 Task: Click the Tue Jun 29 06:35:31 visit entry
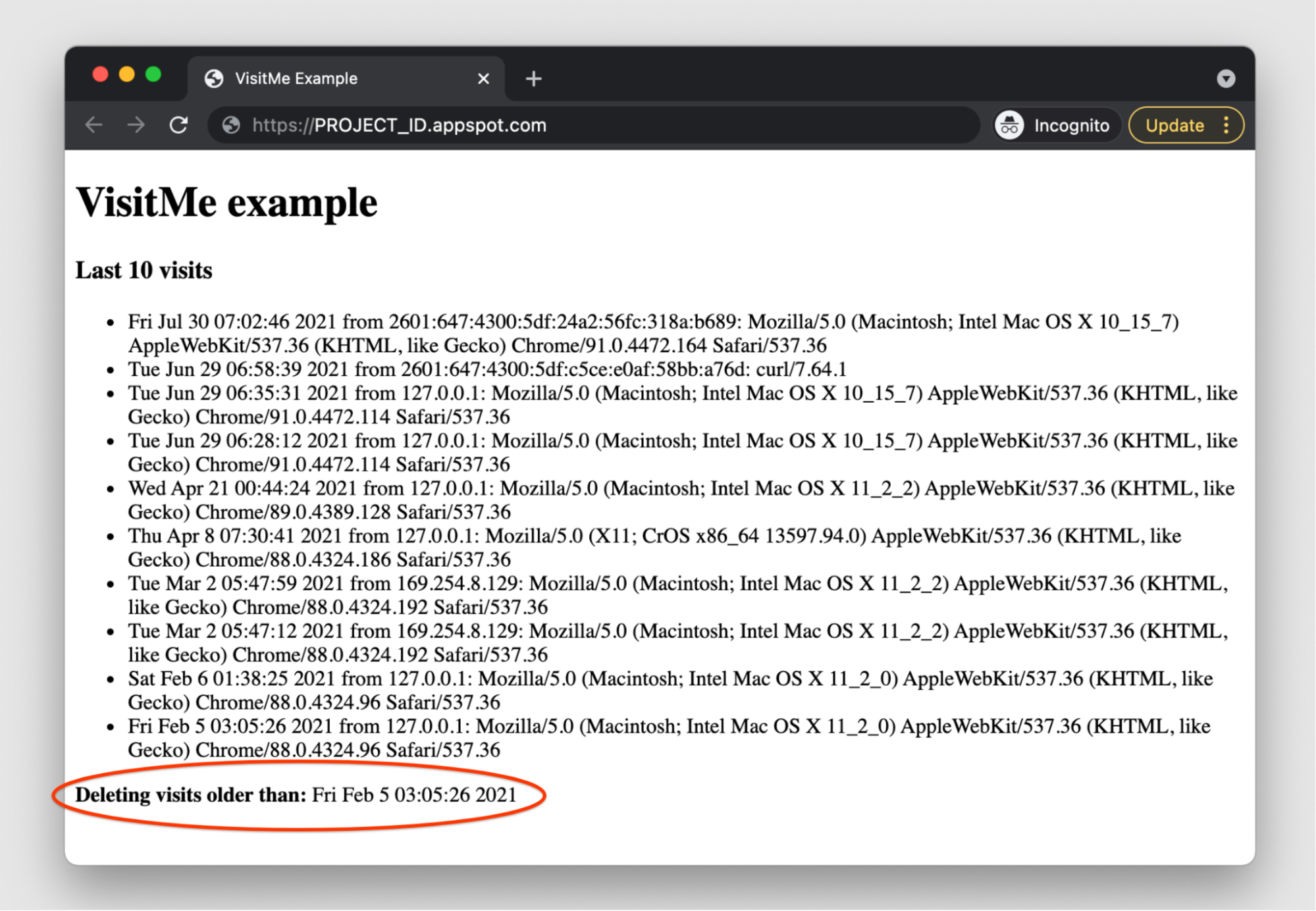(683, 405)
